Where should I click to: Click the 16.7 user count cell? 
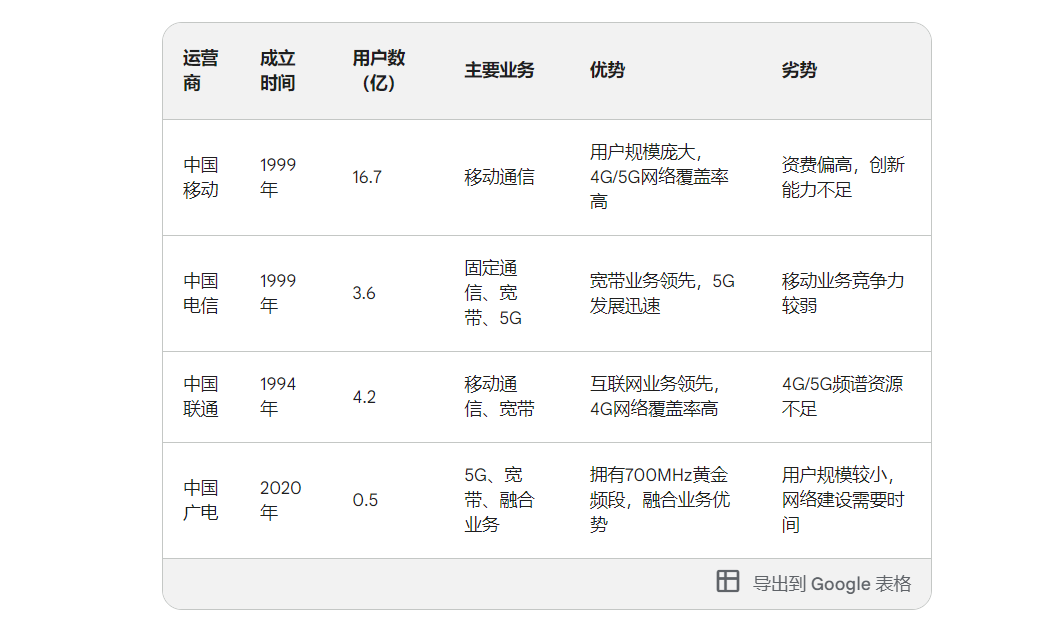pos(367,177)
